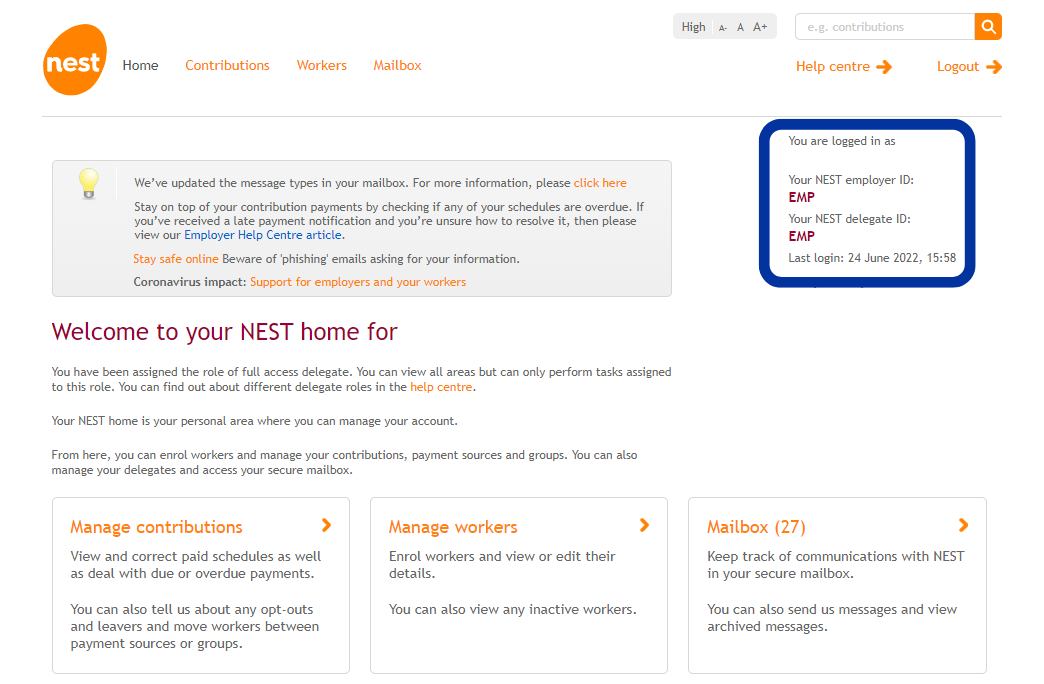The width and height of the screenshot is (1044, 684).
Task: Click the Manage workers chevron arrow
Action: click(x=645, y=525)
